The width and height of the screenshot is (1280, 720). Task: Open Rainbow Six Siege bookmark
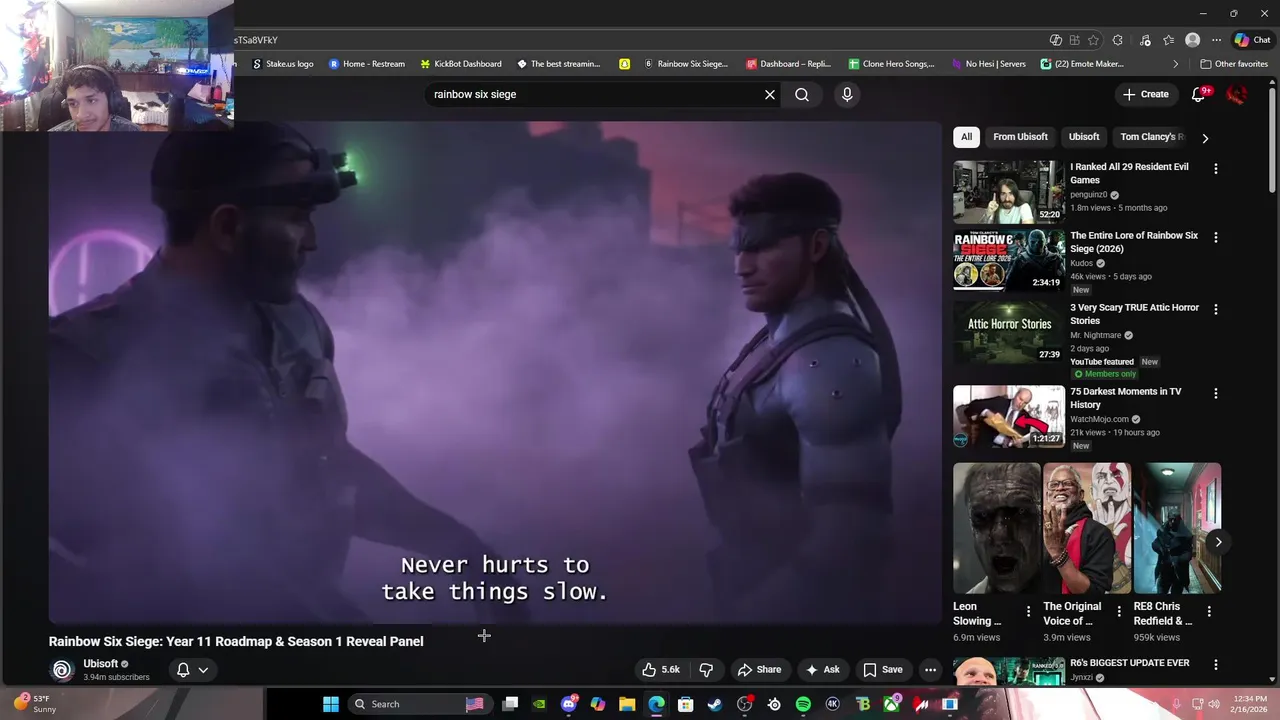[686, 64]
